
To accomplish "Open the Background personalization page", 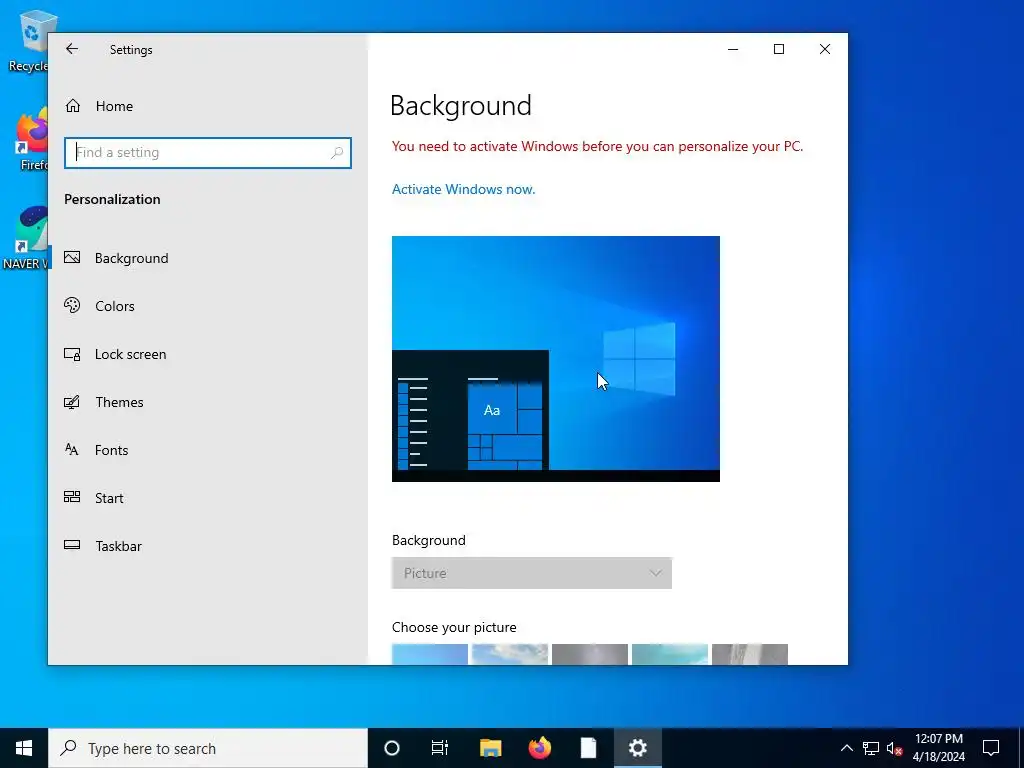I will tap(208, 258).
